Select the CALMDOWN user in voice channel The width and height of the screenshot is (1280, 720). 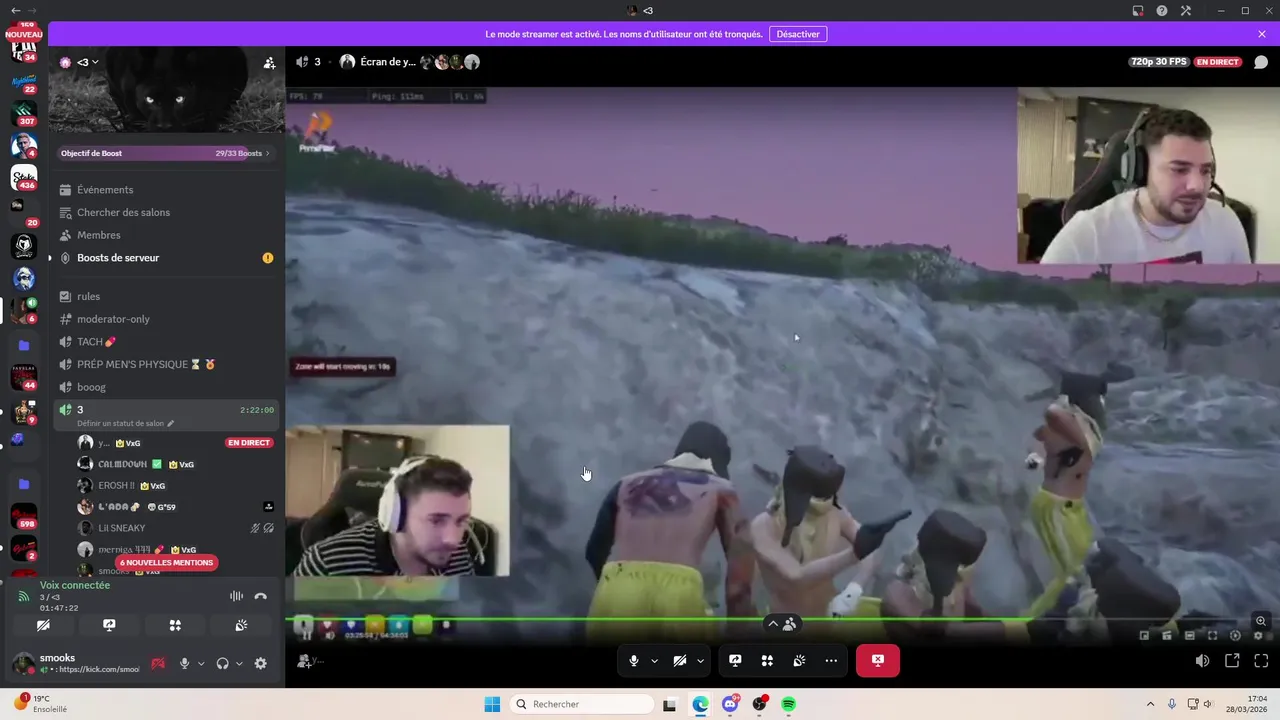(x=176, y=464)
